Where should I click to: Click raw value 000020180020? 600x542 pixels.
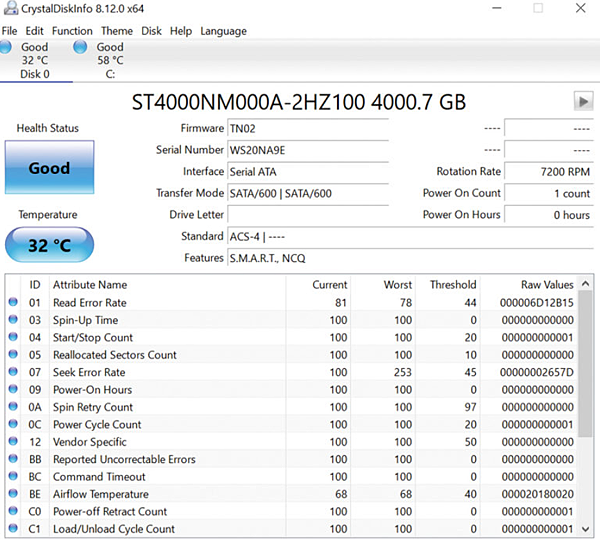(537, 494)
